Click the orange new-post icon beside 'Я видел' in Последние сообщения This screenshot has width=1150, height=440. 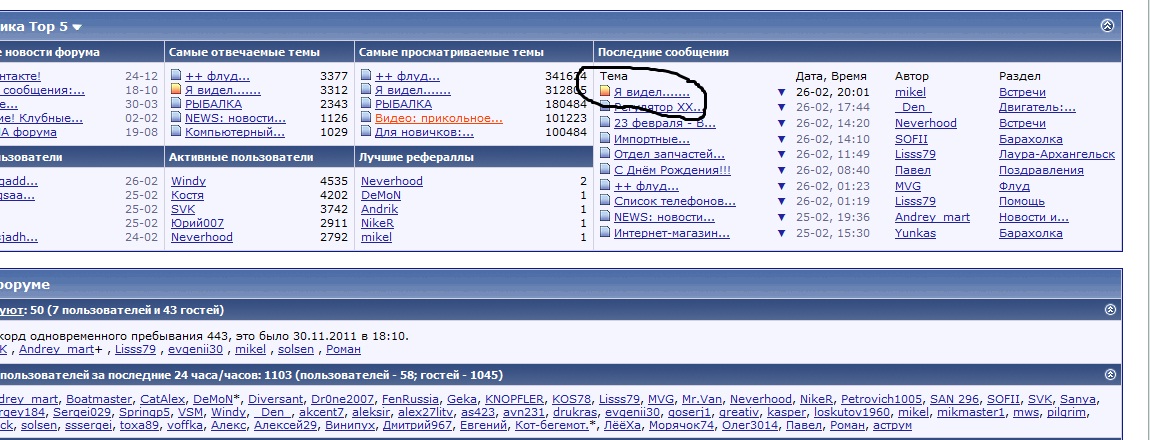[604, 92]
